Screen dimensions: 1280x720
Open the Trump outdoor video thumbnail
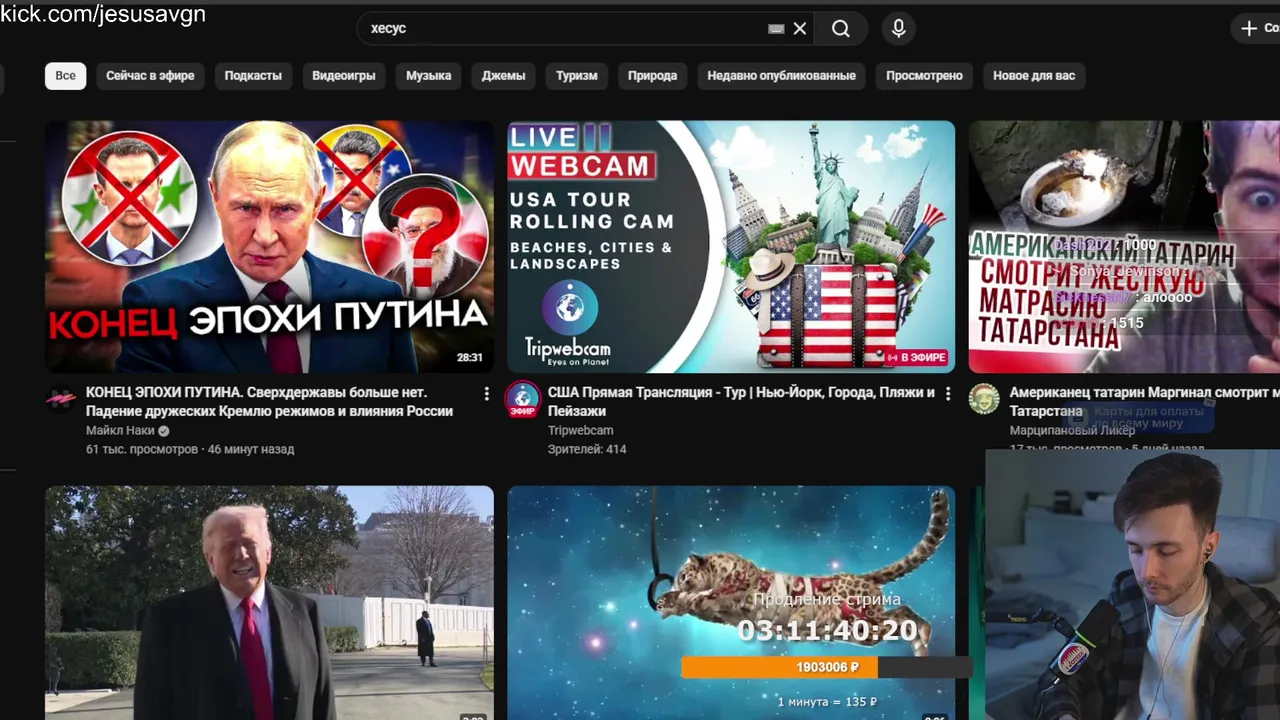coord(269,603)
